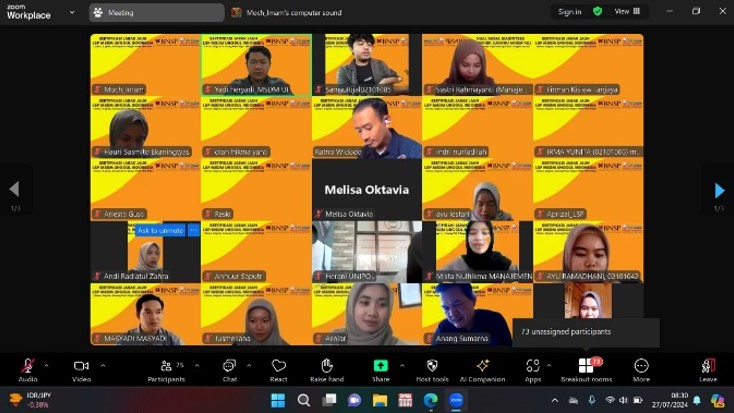Viewport: 734px width, 413px height.
Task: Open the Chat panel
Action: coord(229,370)
